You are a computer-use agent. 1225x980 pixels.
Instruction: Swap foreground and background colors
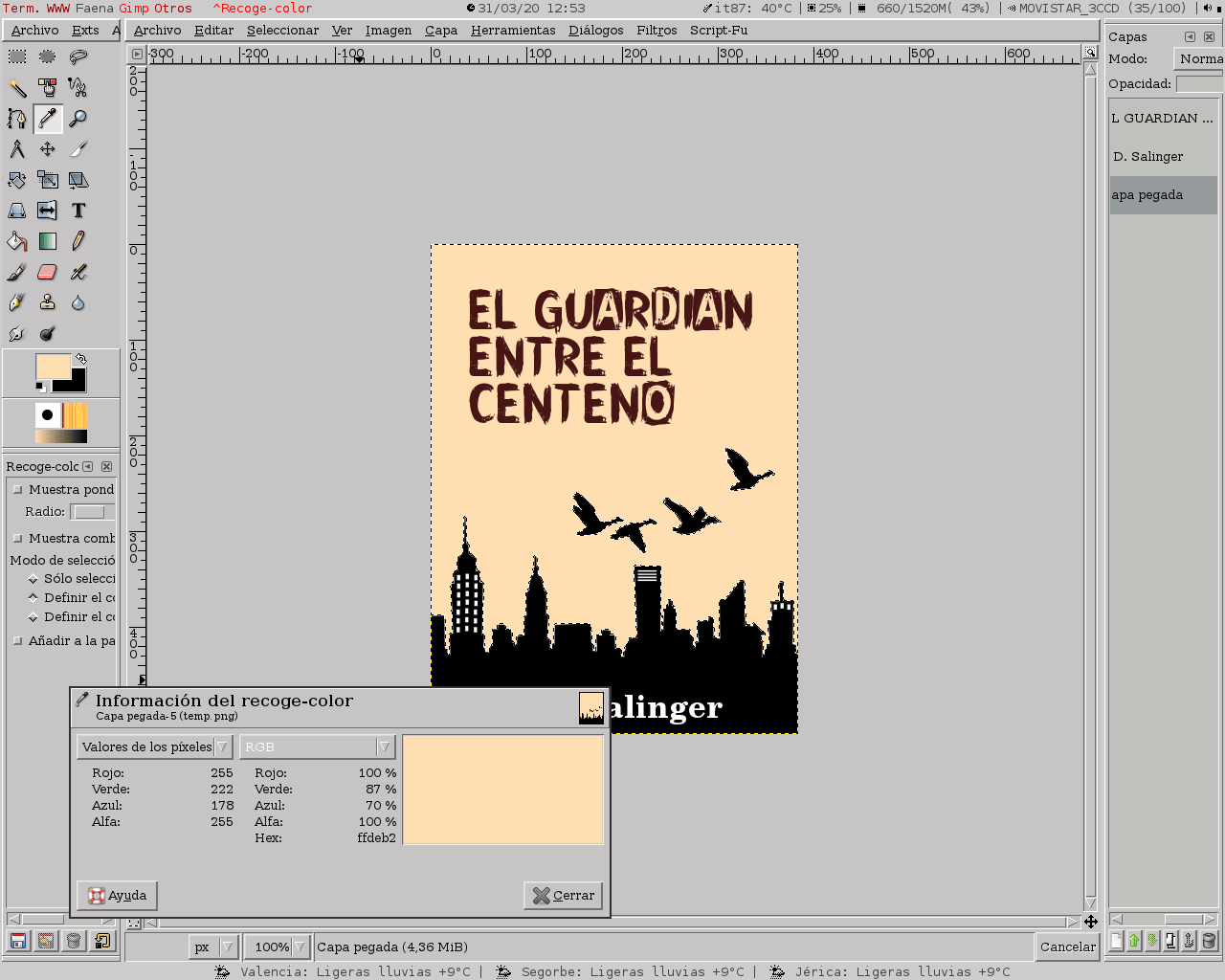coord(81,359)
